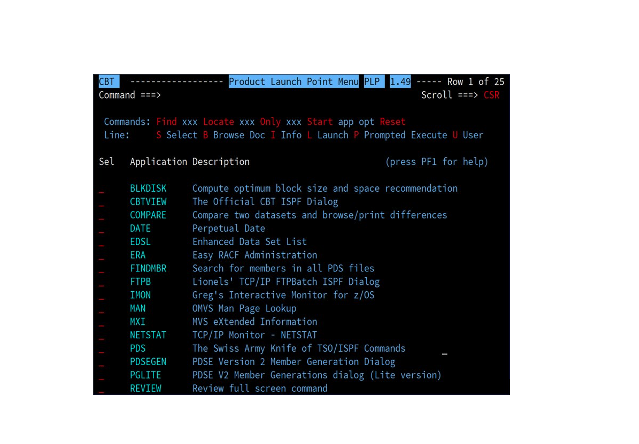The width and height of the screenshot is (639, 444).
Task: Click the Application column header
Action: pos(159,162)
